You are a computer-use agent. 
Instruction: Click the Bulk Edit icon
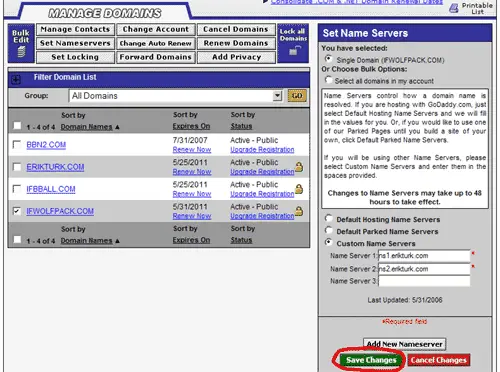[x=21, y=52]
